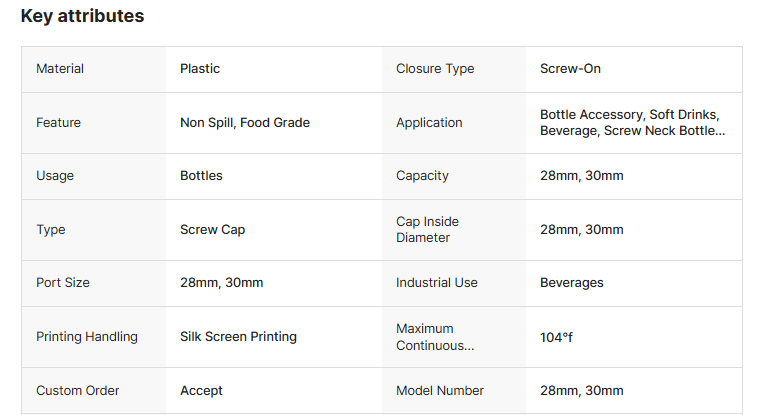Select the Screw-On closure value
This screenshot has height=415, width=761.
coord(570,69)
